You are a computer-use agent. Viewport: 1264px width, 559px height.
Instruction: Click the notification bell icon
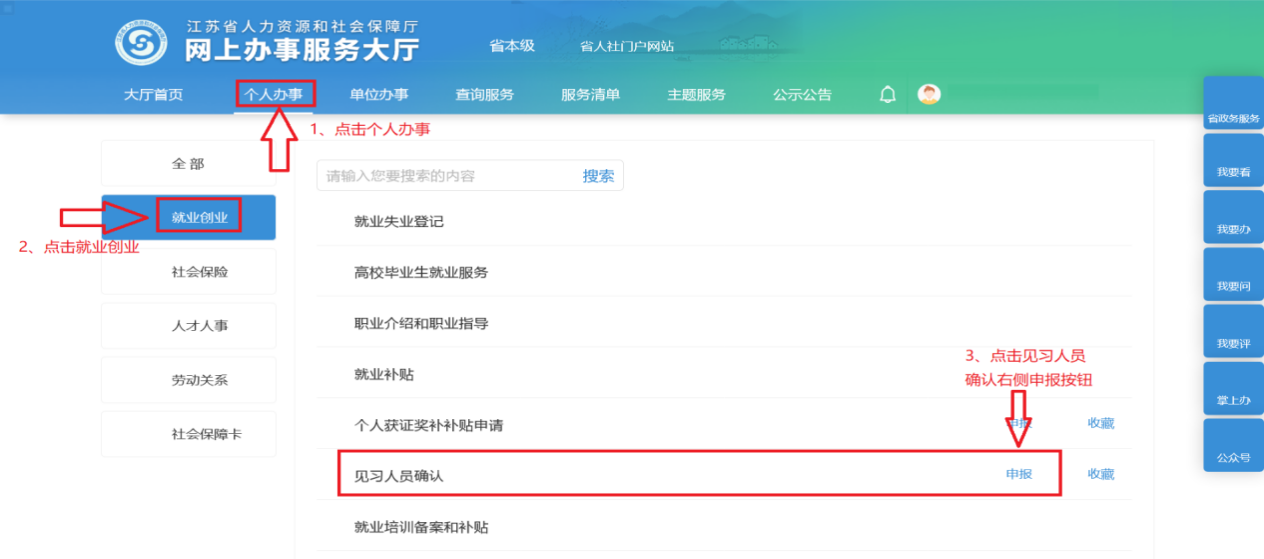click(x=887, y=95)
